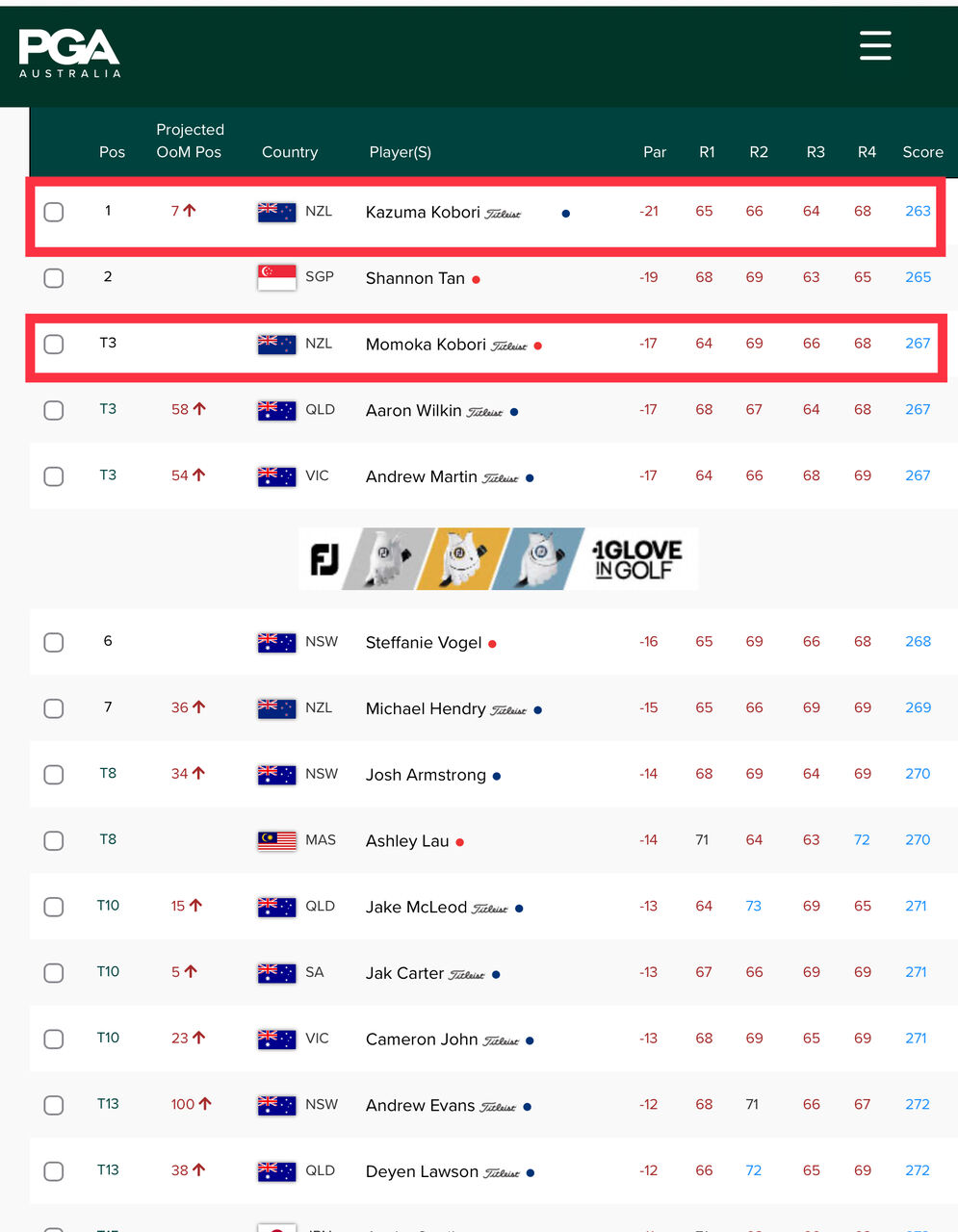This screenshot has height=1232, width=958.
Task: Select Shannon Tan's row checkbox
Action: pos(54,278)
